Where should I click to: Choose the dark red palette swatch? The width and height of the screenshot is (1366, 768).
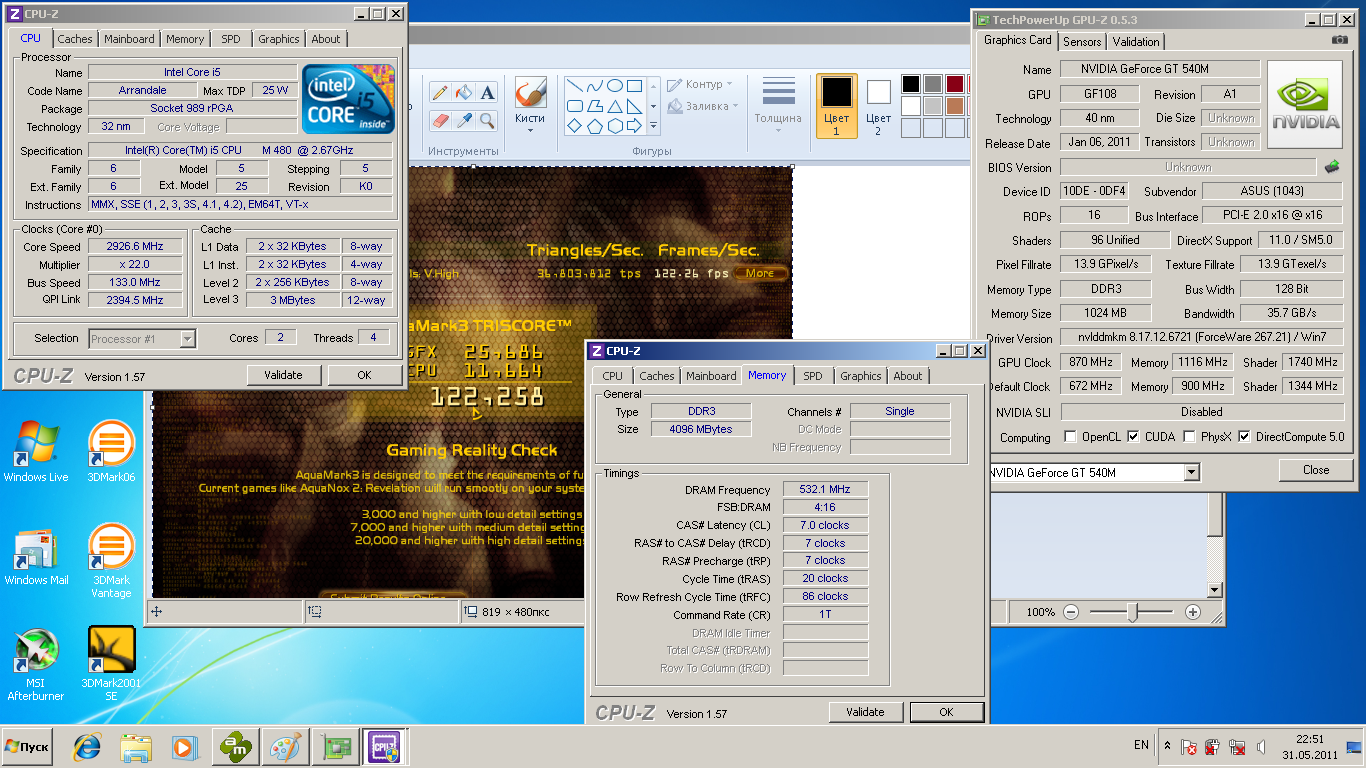[x=955, y=84]
